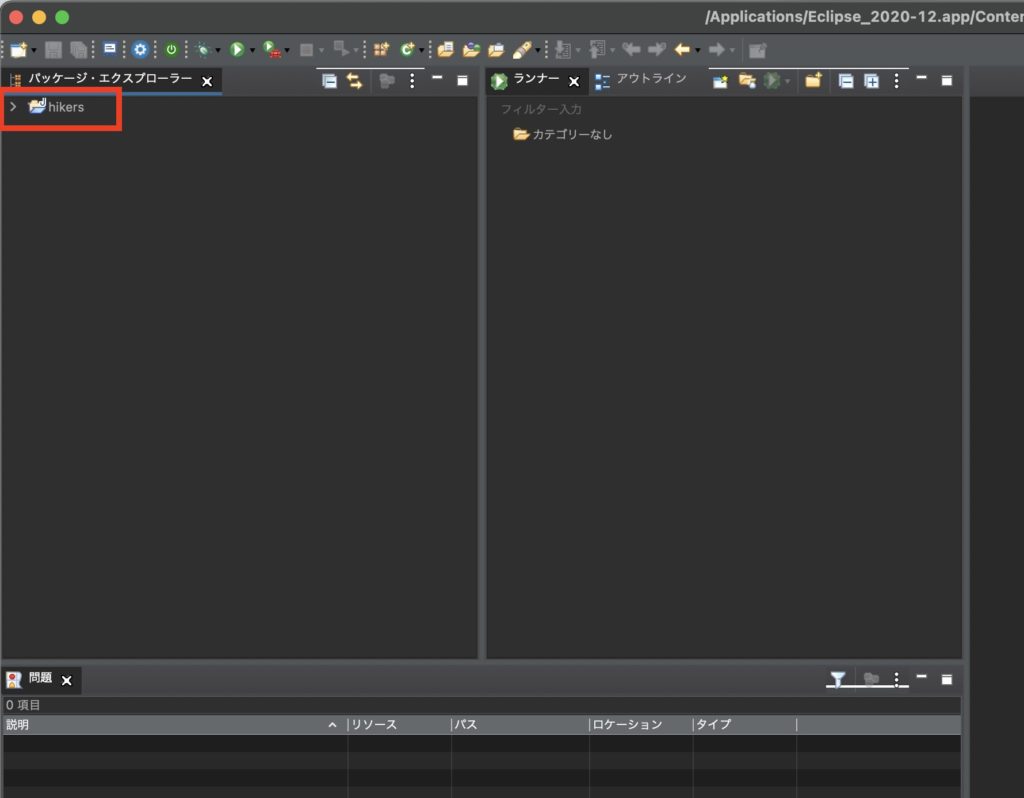Click new category folder icon in ランナー
The width and height of the screenshot is (1024, 798).
click(813, 80)
